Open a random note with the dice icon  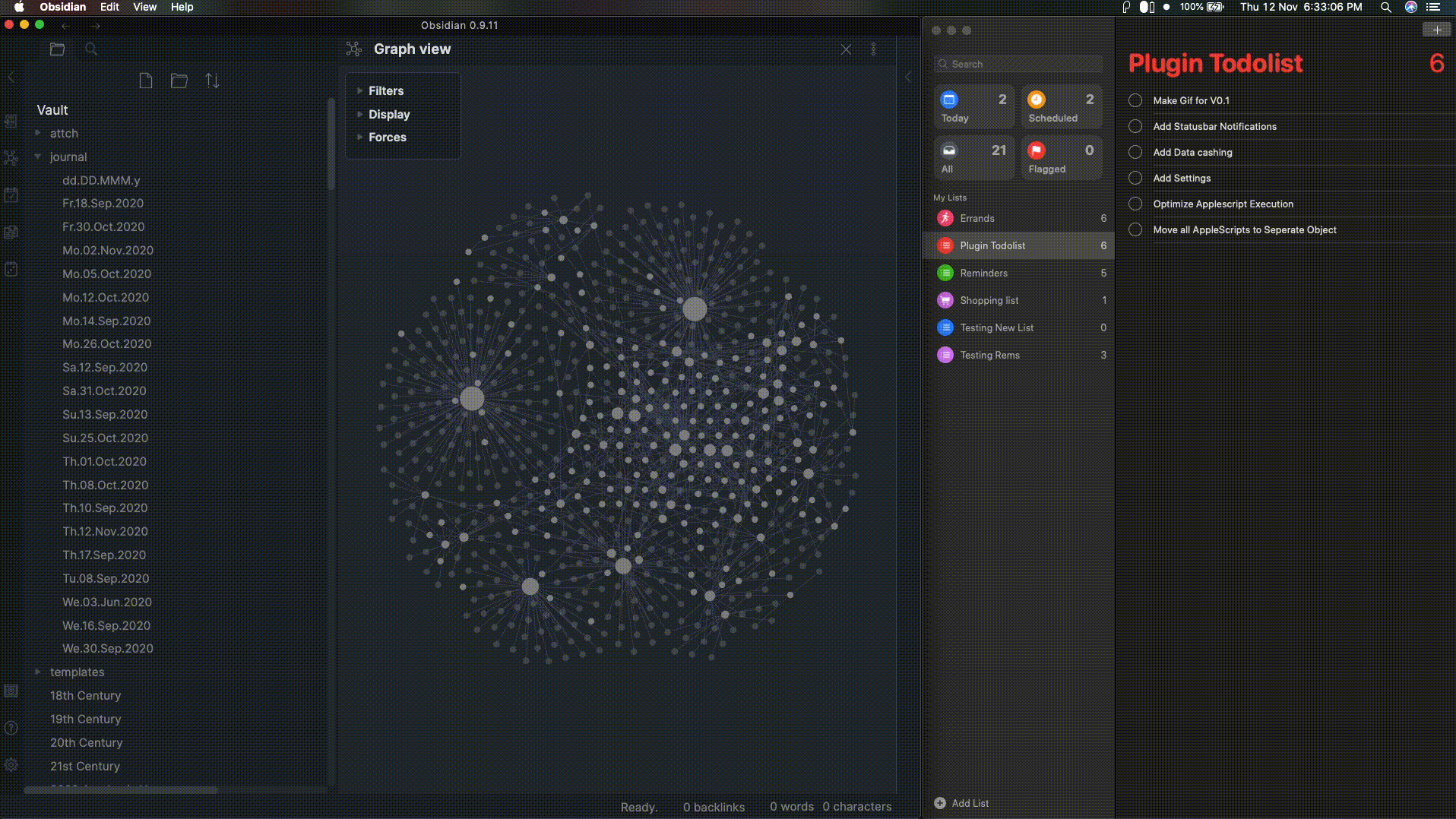pos(11,270)
